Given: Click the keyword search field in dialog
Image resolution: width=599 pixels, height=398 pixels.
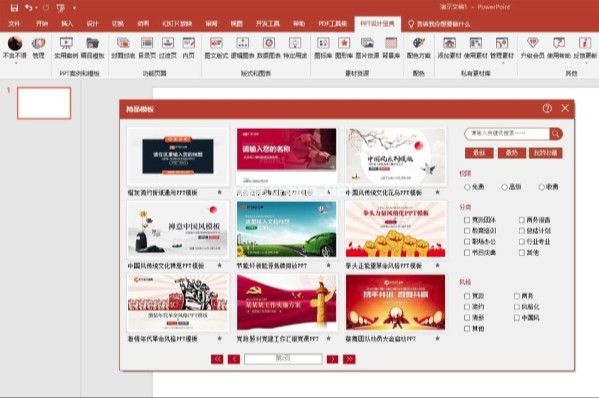Looking at the screenshot, I should pyautogui.click(x=507, y=134).
